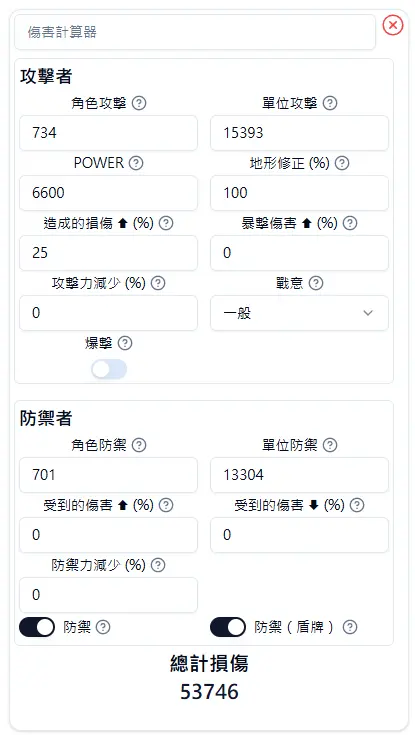Click the help icon beside 角色攻擊
Screen dimensions: 415x735
click(139, 103)
